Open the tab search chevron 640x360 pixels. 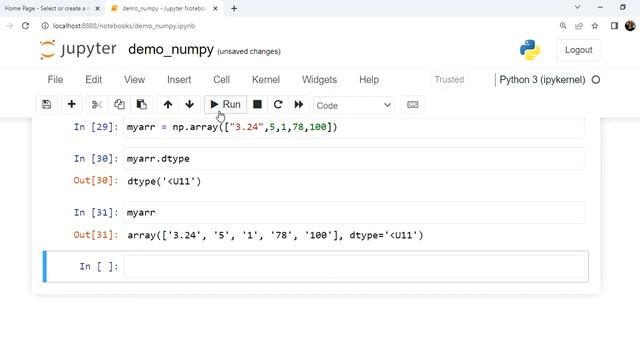577,7
